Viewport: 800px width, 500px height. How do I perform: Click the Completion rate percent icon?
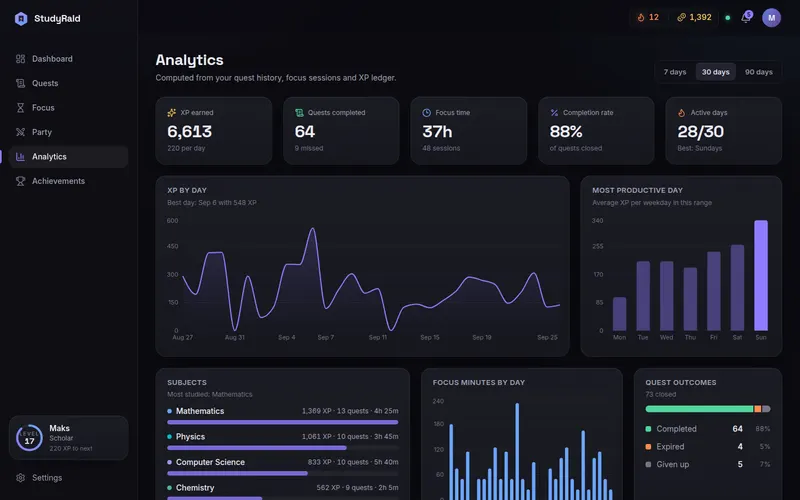pyautogui.click(x=554, y=113)
